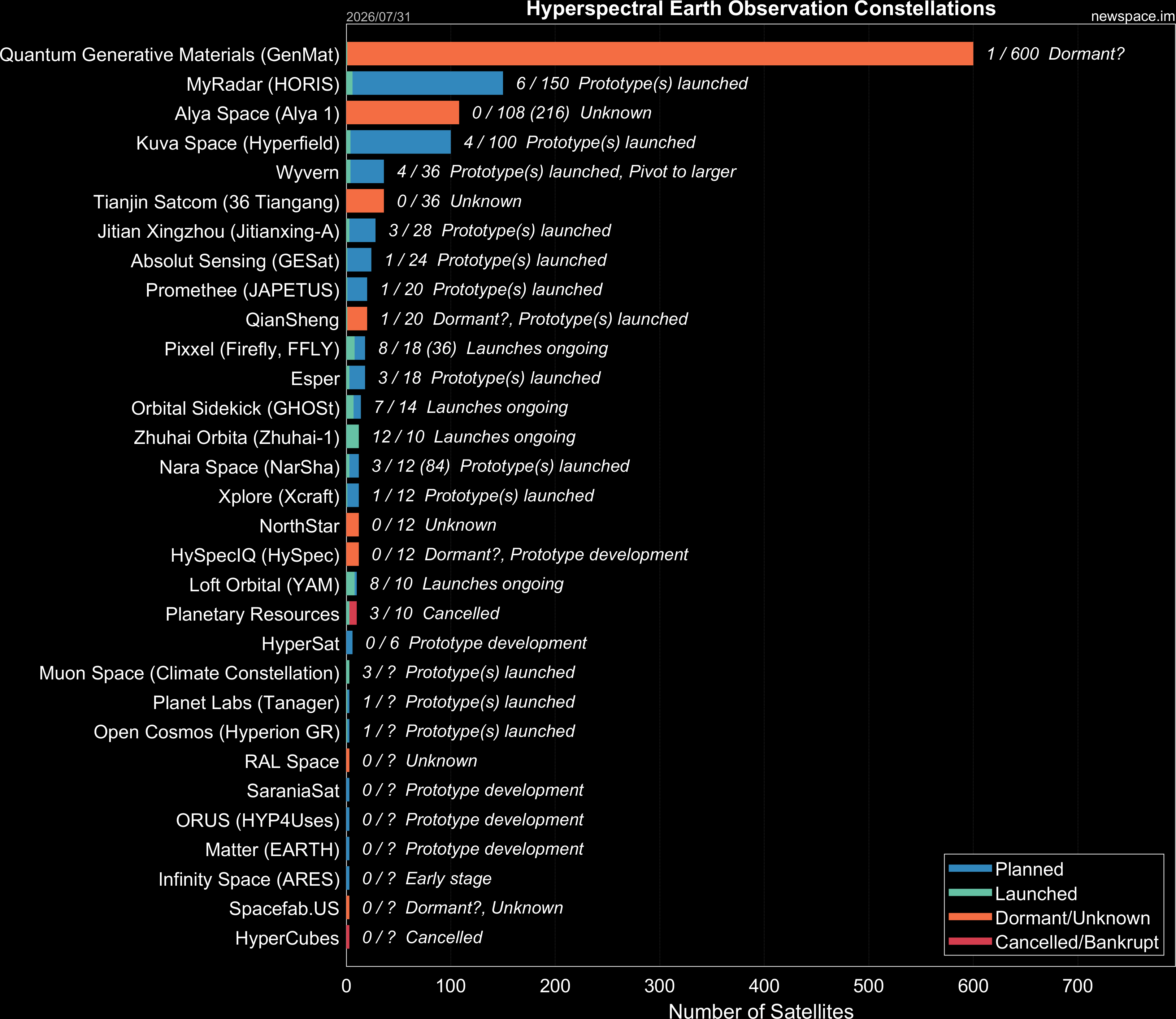The height and width of the screenshot is (1019, 1176).
Task: Select the 'Absolut Sensing (GESat)' label
Action: coord(235,261)
